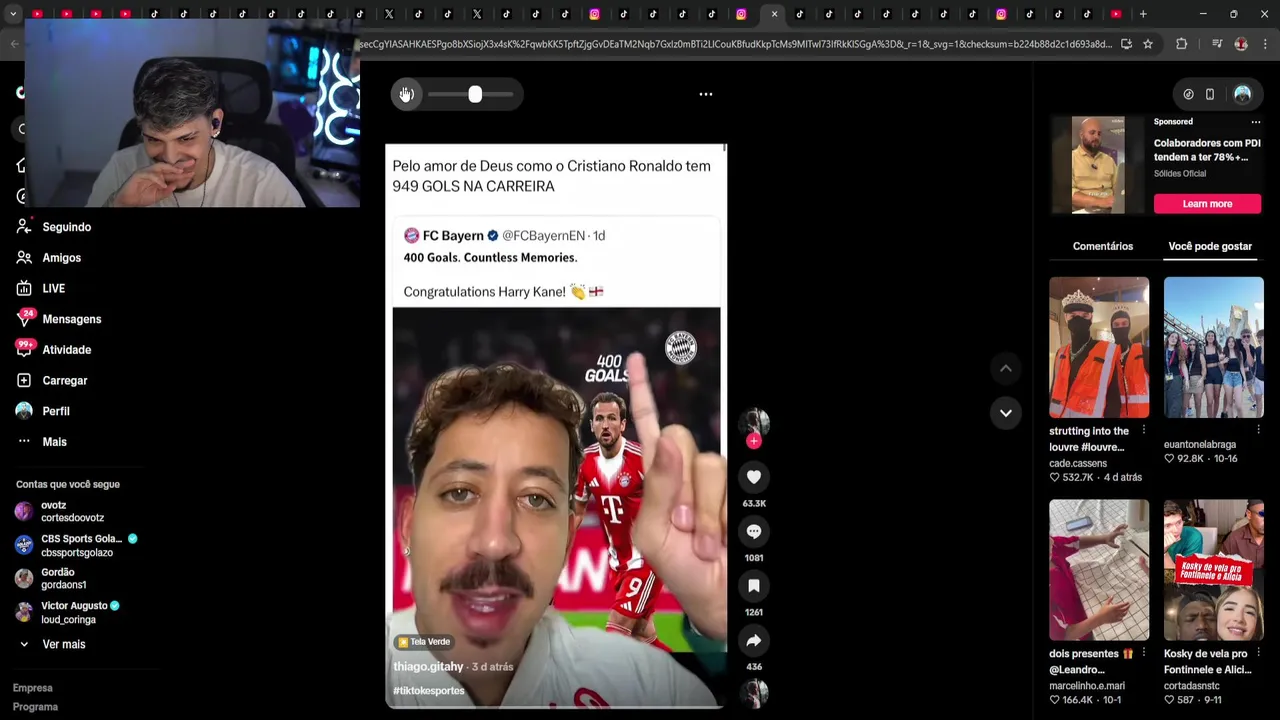Open the video's three-dot options menu
Image resolution: width=1280 pixels, height=720 pixels.
coord(706,94)
